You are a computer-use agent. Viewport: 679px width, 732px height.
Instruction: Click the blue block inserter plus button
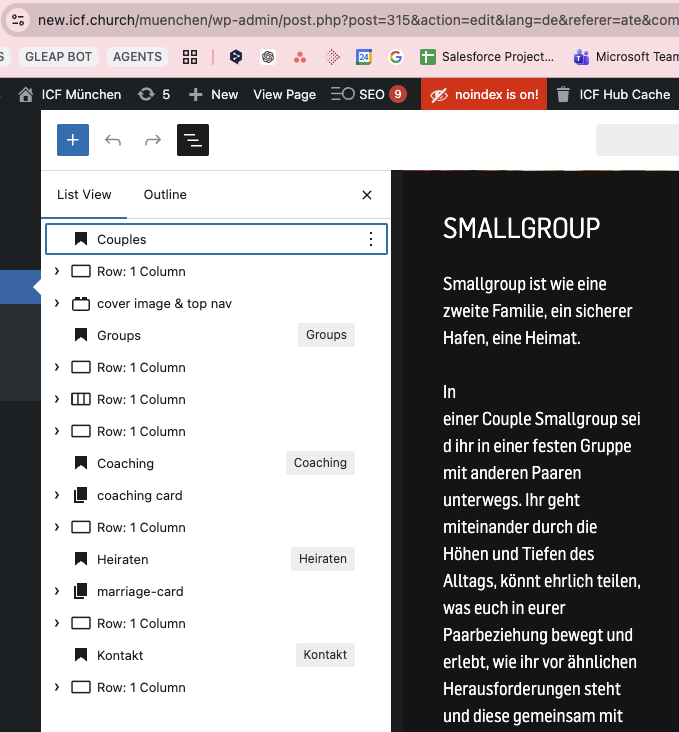pos(73,140)
